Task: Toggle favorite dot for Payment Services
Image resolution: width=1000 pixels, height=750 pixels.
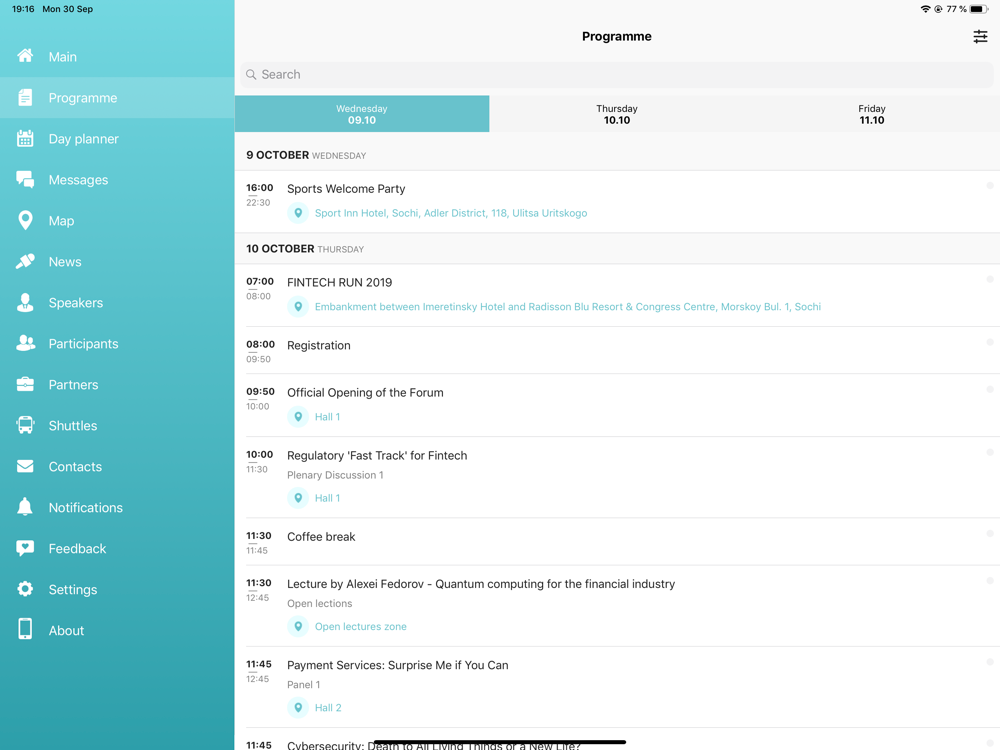Action: (x=990, y=662)
